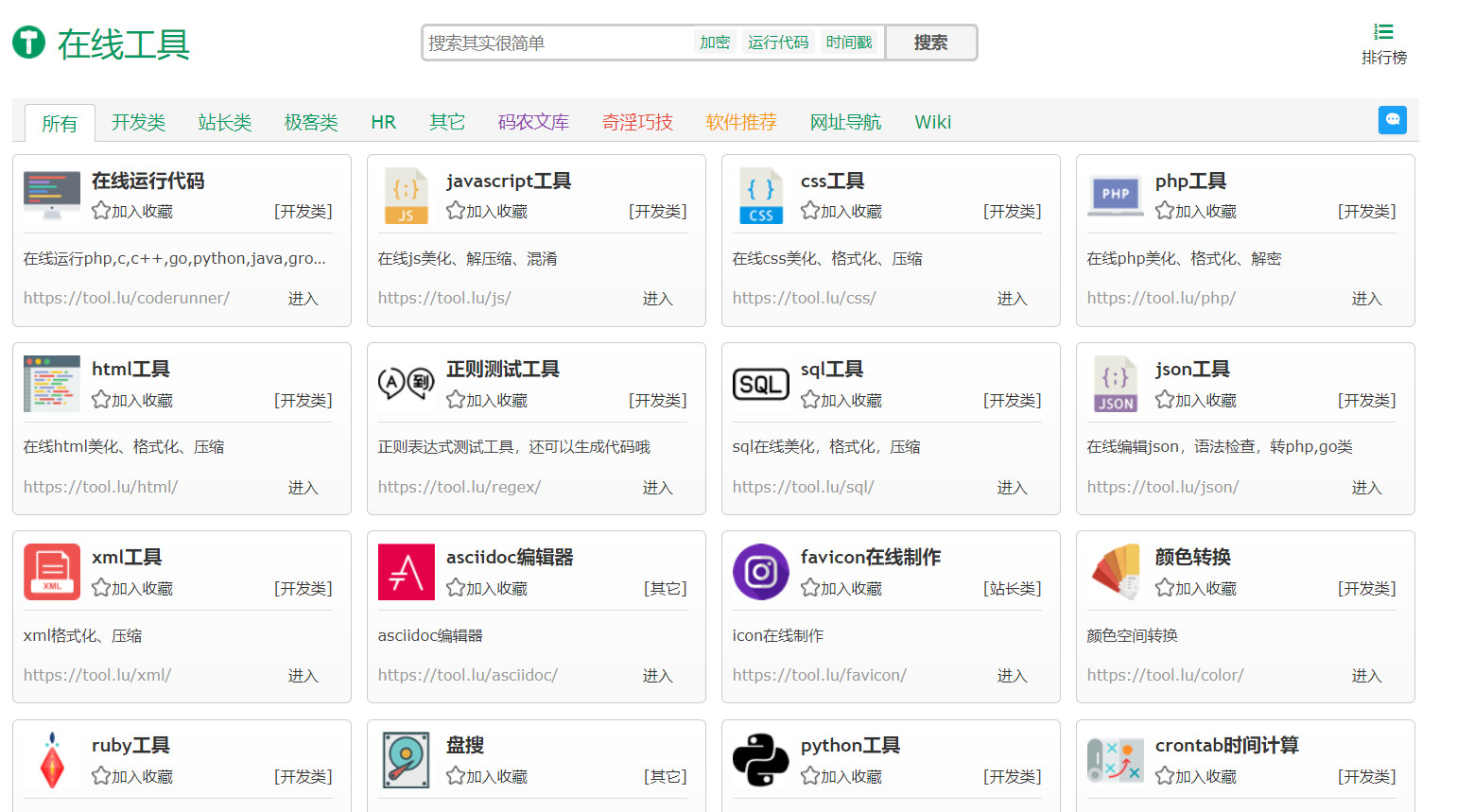
Task: Open the sql工具 SQL icon
Action: (761, 385)
